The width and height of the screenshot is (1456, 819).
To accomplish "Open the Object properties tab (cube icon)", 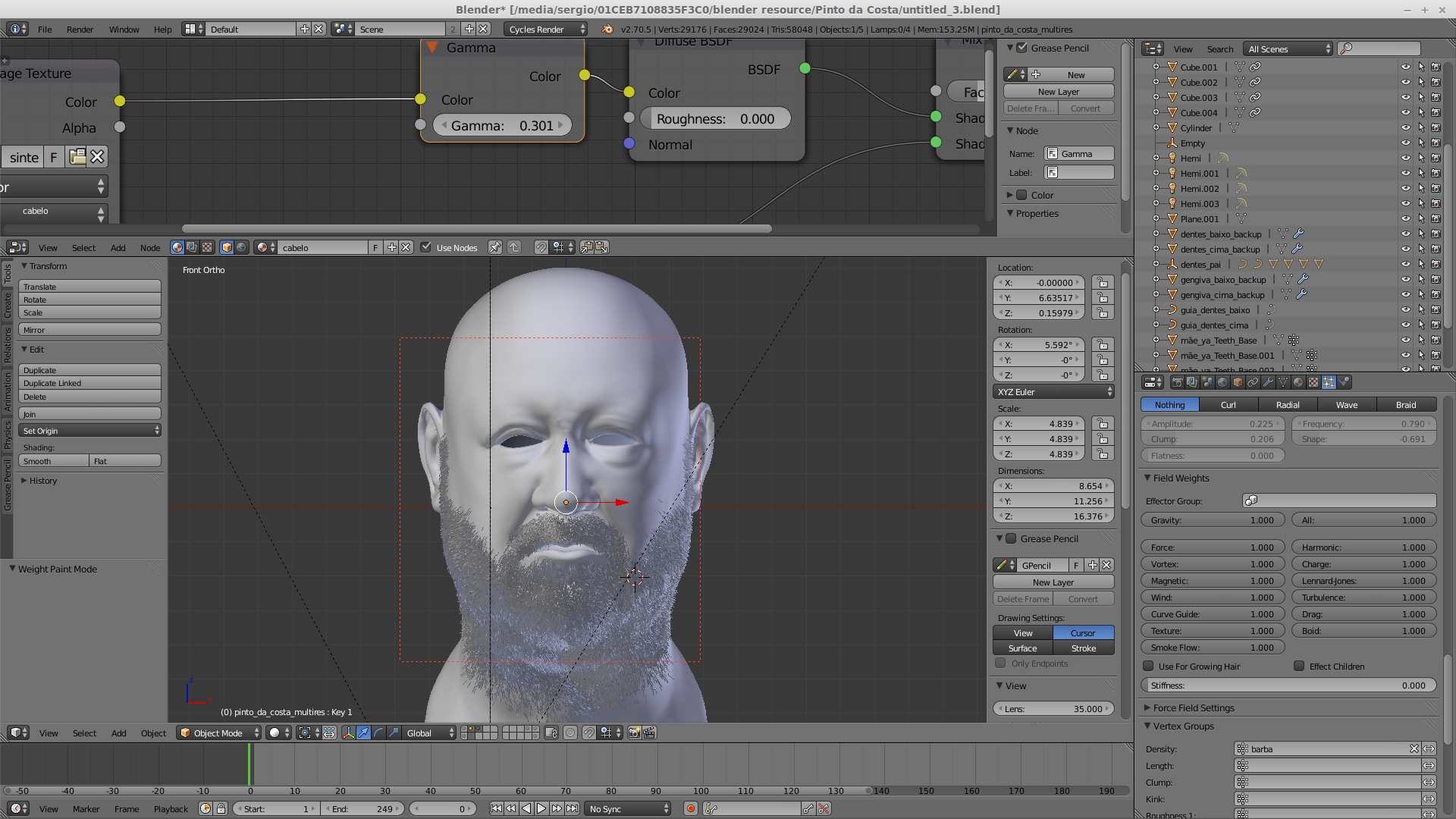I will coord(1238,382).
